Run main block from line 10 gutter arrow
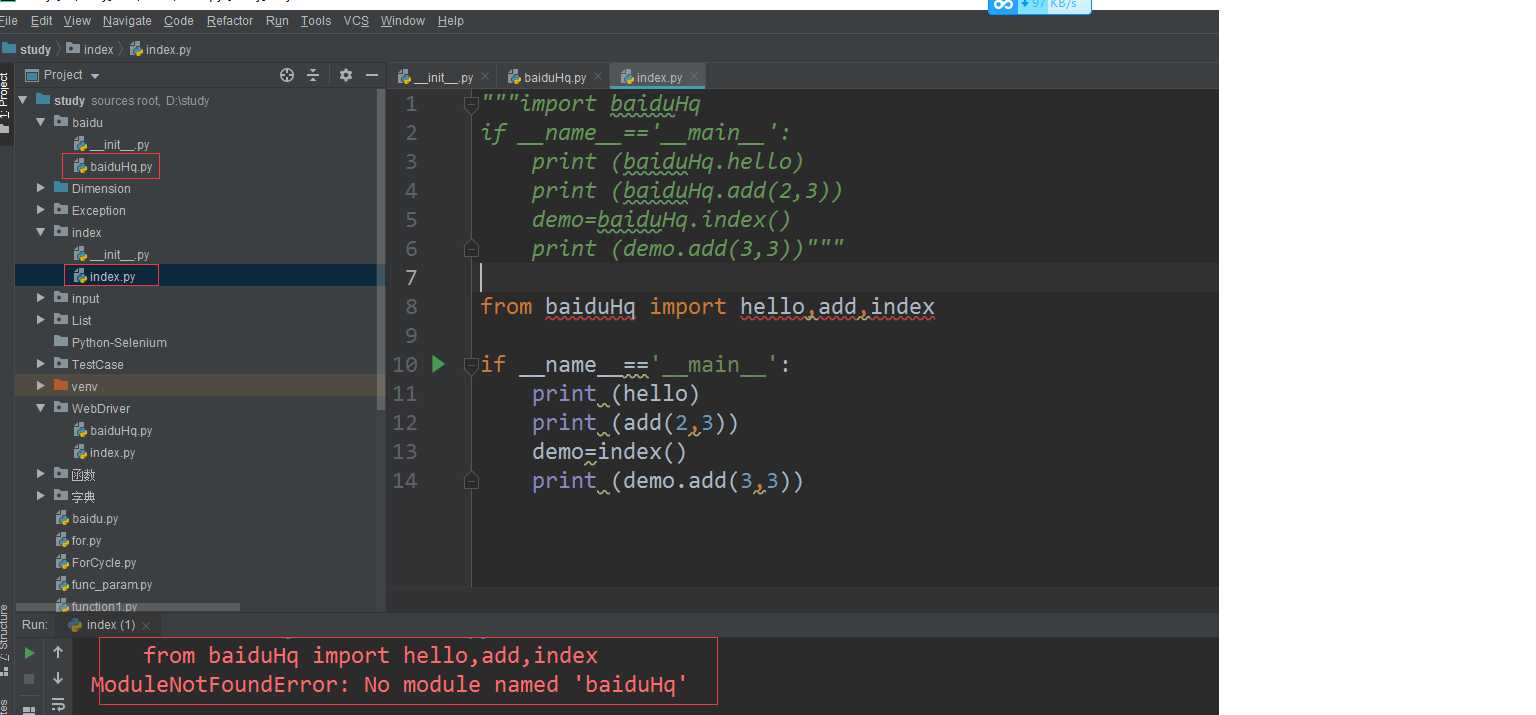The image size is (1536, 715). (438, 364)
